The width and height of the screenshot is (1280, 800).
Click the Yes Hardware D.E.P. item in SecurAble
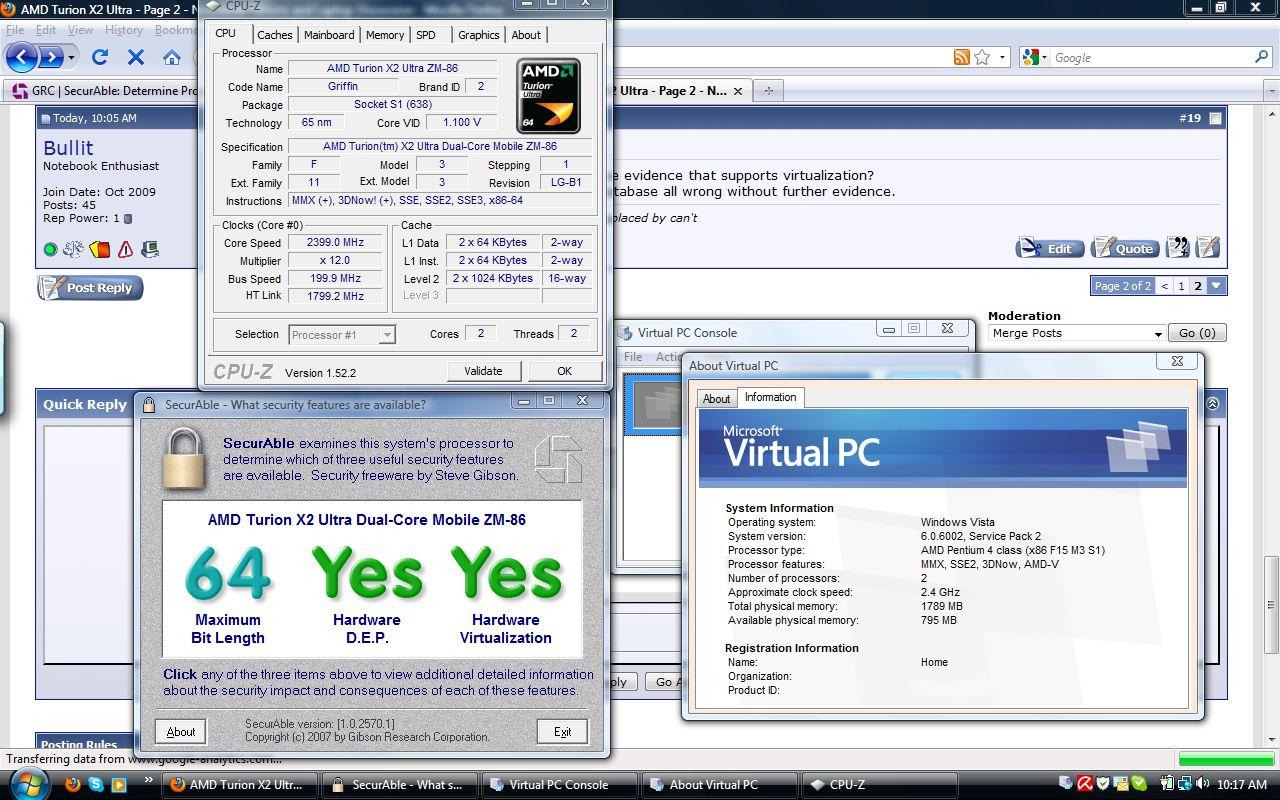click(x=367, y=594)
